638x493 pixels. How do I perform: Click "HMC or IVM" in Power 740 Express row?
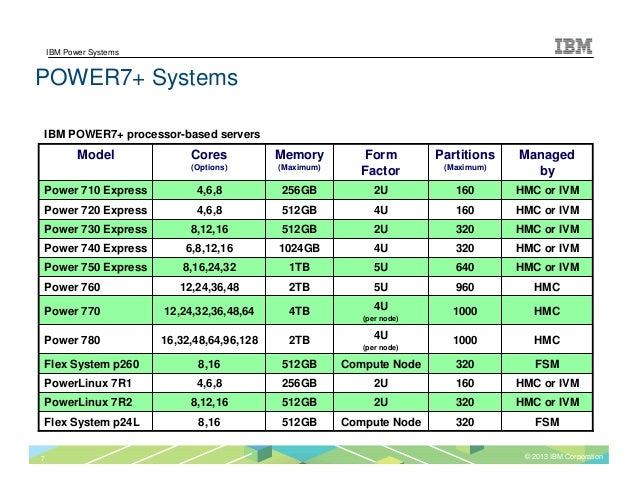547,248
